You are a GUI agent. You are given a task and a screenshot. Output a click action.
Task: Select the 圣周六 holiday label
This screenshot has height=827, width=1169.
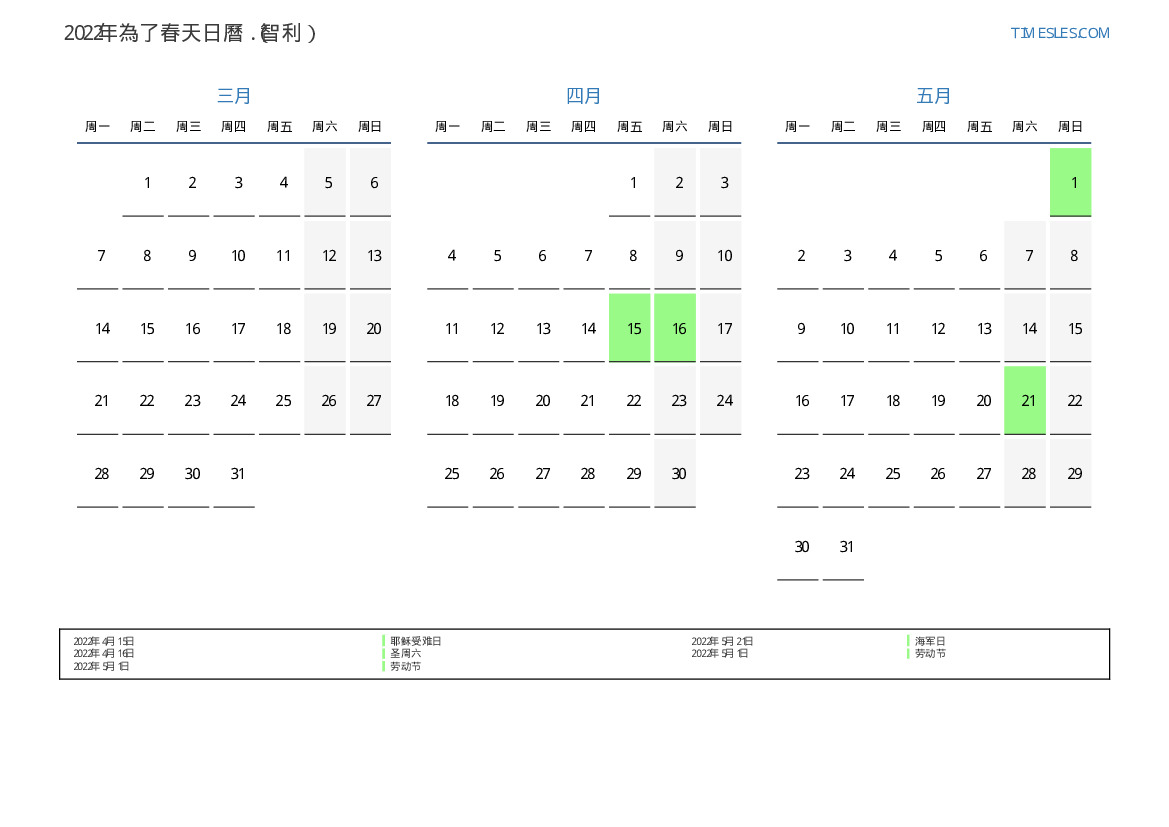point(405,653)
